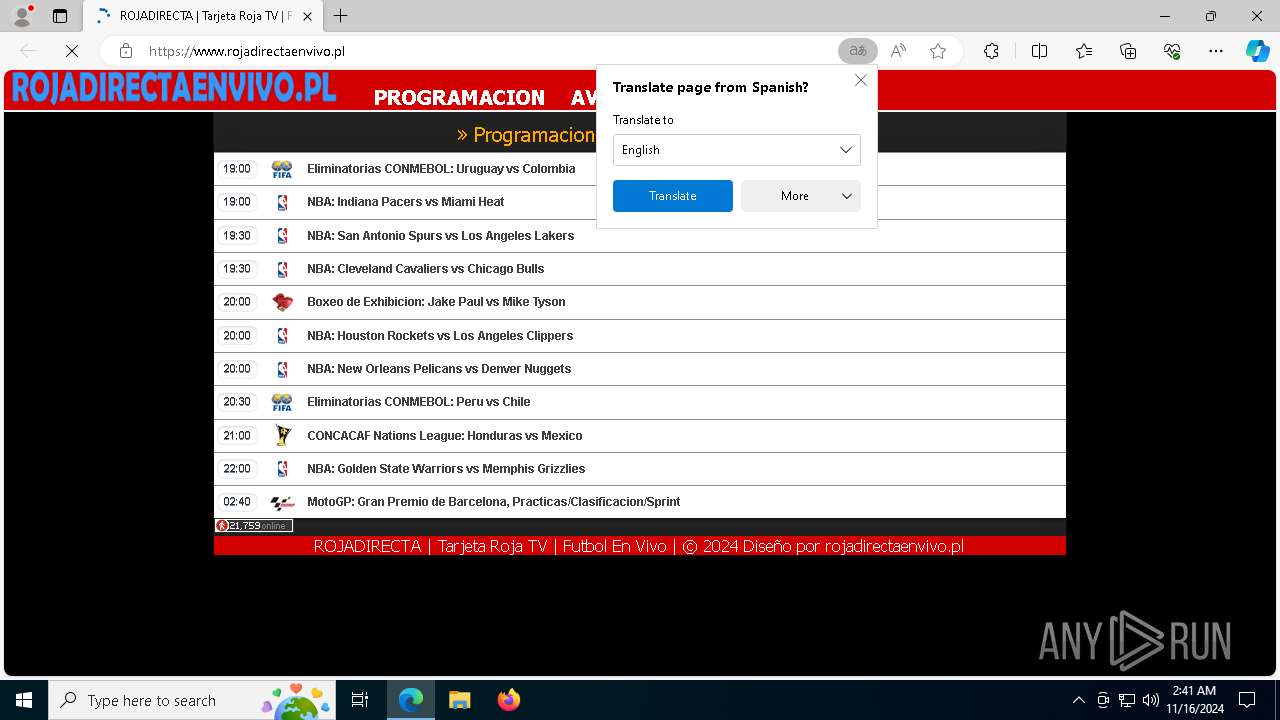1280x720 pixels.
Task: Open Task View on taskbar
Action: [360, 700]
